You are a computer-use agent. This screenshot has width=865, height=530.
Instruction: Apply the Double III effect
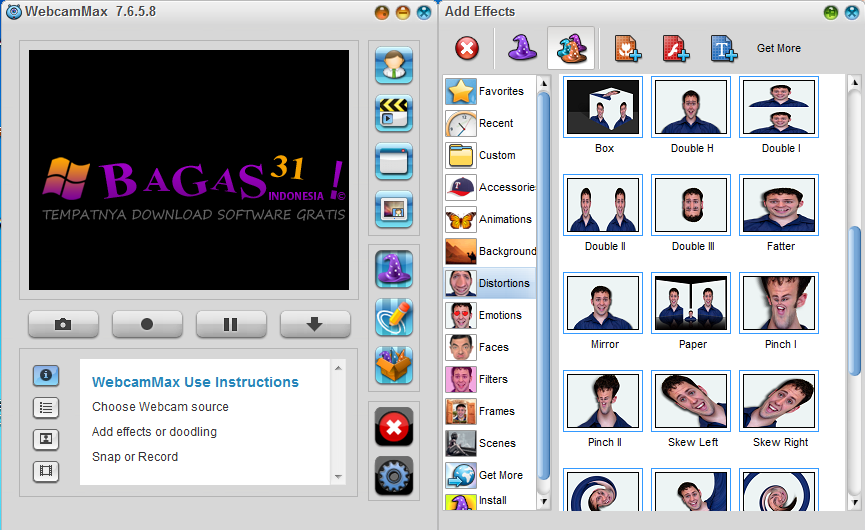pos(691,205)
